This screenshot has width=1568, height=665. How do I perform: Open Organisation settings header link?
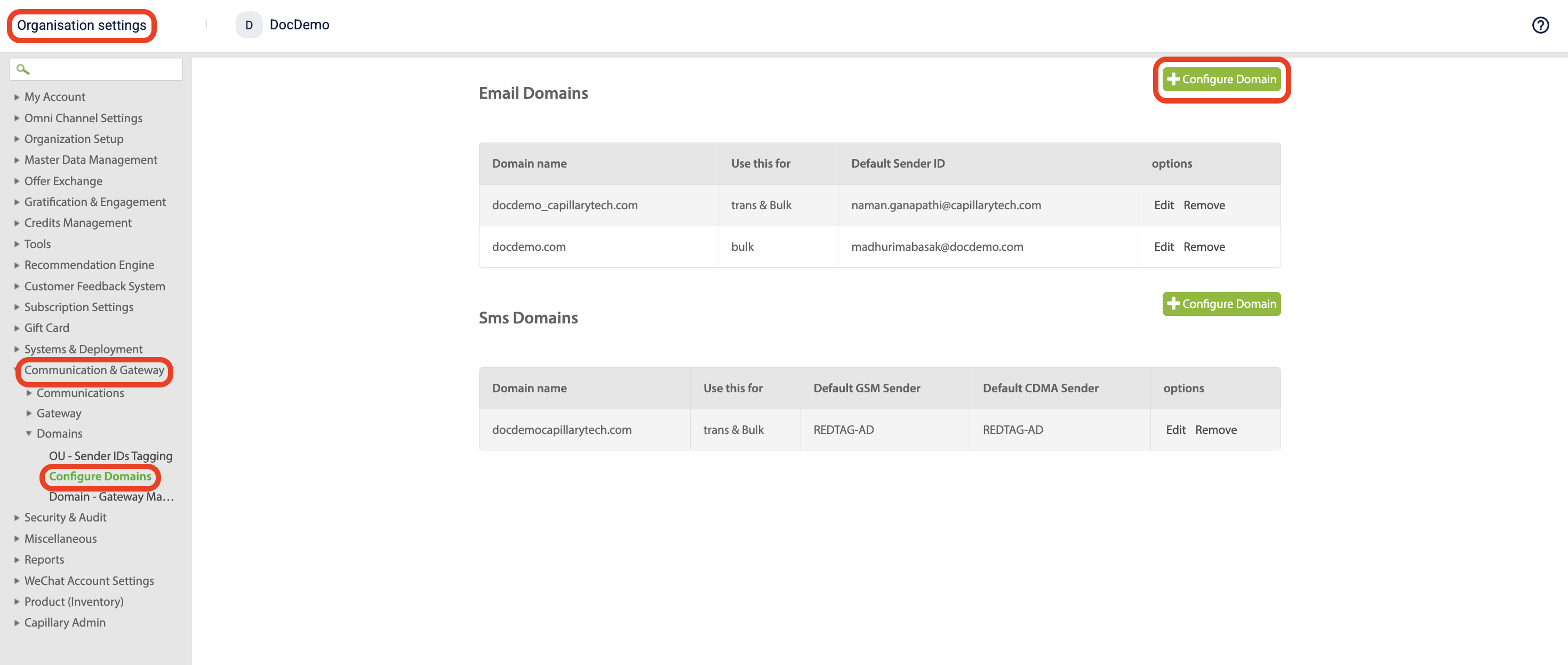point(82,26)
